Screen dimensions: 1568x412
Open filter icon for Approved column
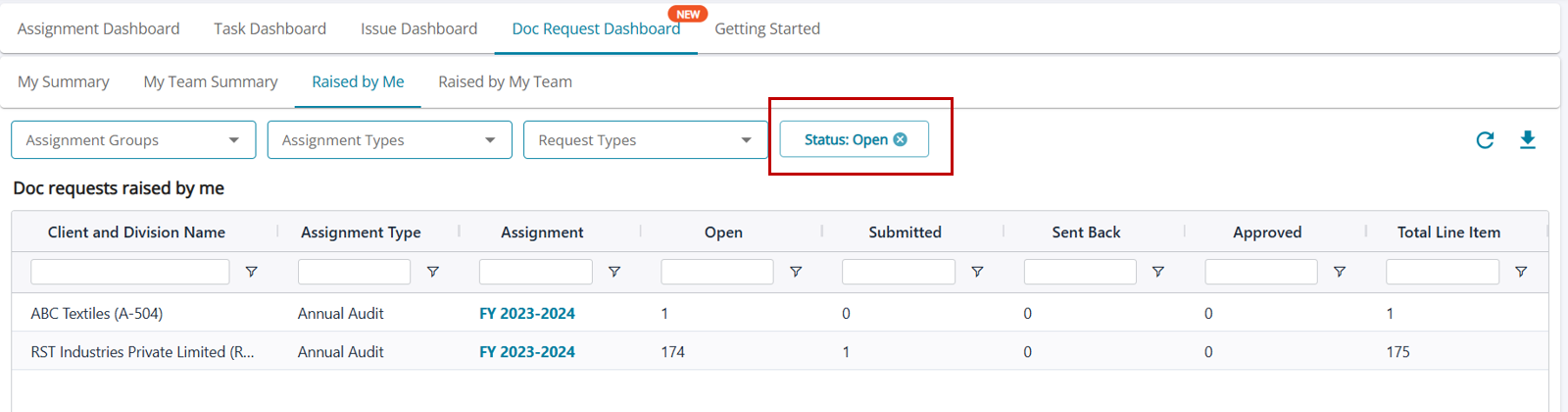coord(1340,272)
